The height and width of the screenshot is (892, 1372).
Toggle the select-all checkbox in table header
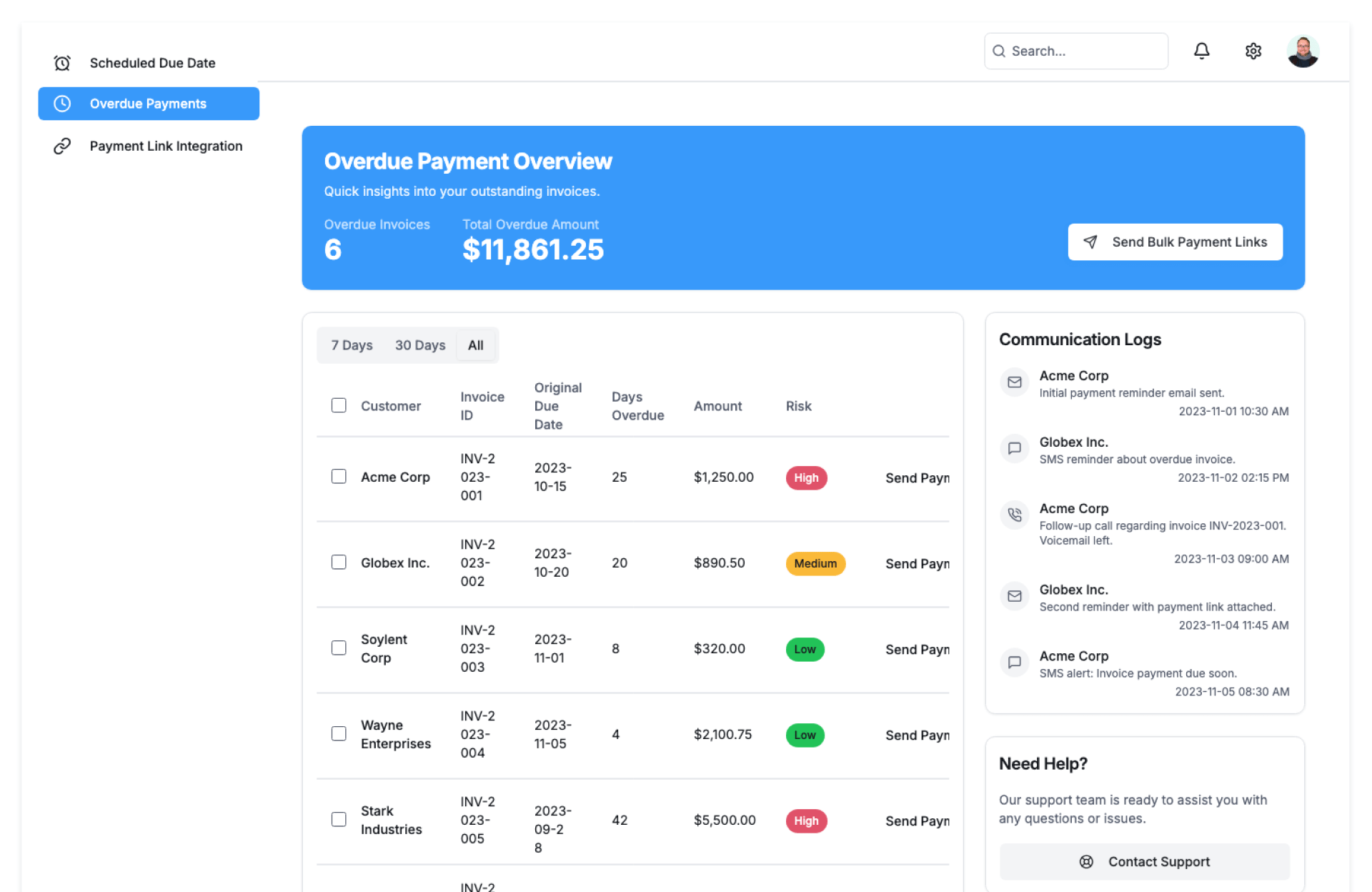point(339,405)
